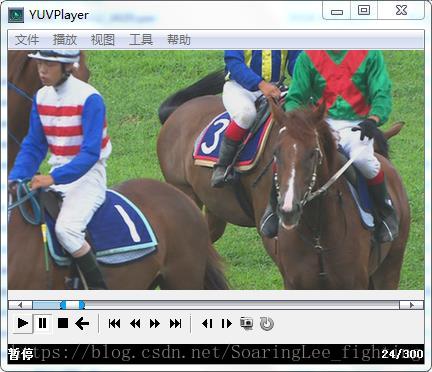Minimize the YUVPlayer window
Viewport: 432px width, 372px height.
pyautogui.click(x=337, y=11)
